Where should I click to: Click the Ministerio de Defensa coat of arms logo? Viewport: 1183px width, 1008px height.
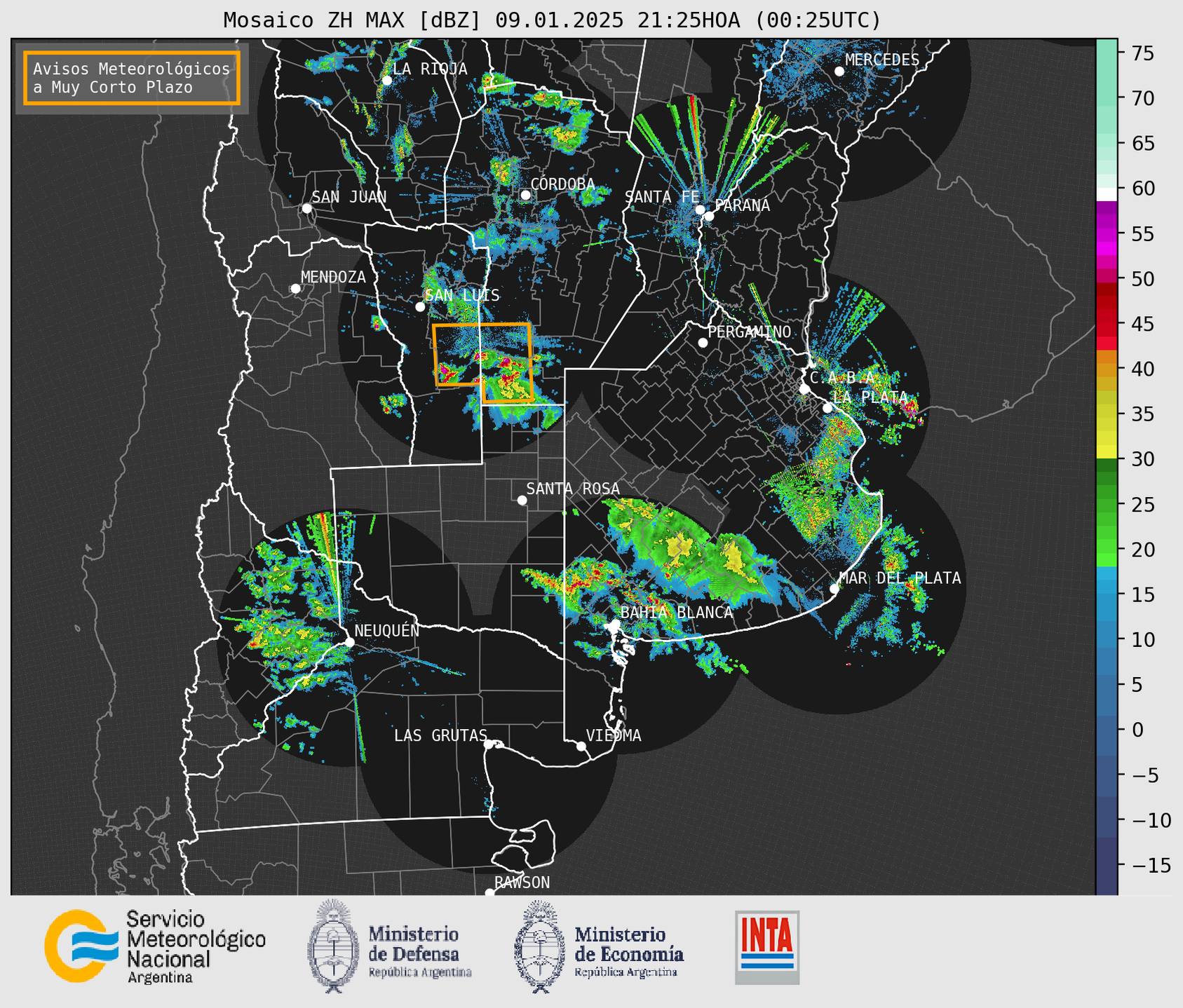point(333,946)
